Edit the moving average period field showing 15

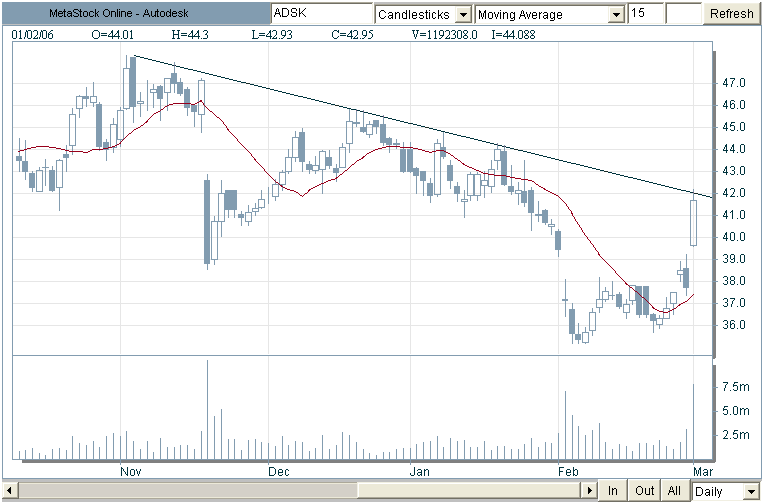[646, 14]
